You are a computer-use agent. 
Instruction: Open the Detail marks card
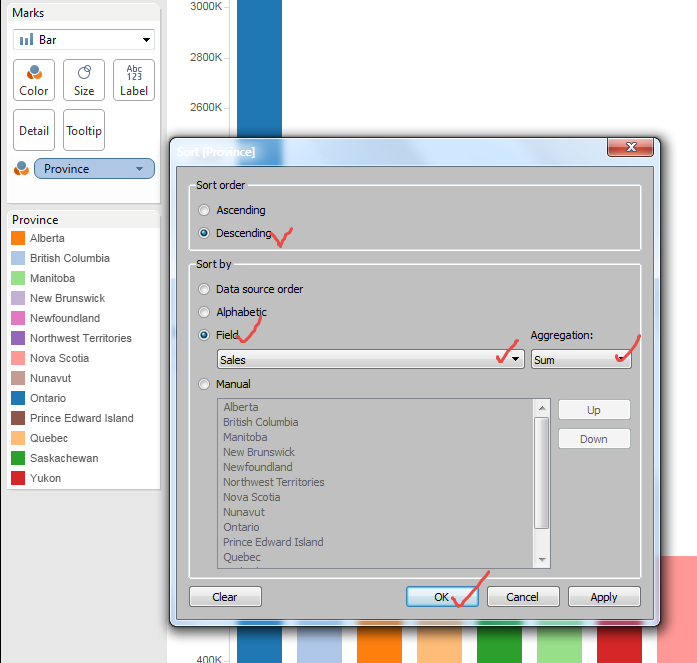(x=34, y=130)
